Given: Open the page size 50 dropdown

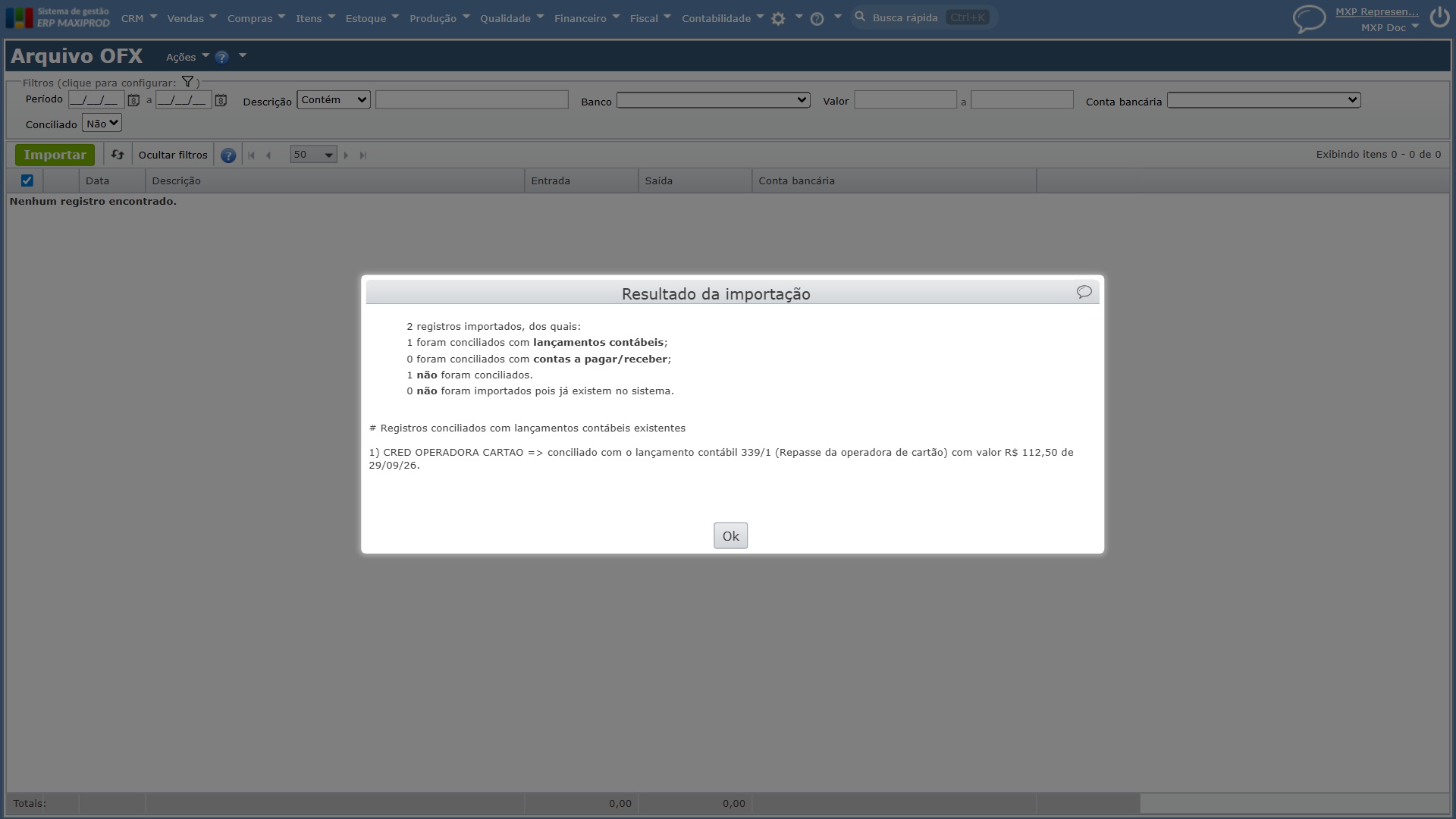Looking at the screenshot, I should 313,155.
